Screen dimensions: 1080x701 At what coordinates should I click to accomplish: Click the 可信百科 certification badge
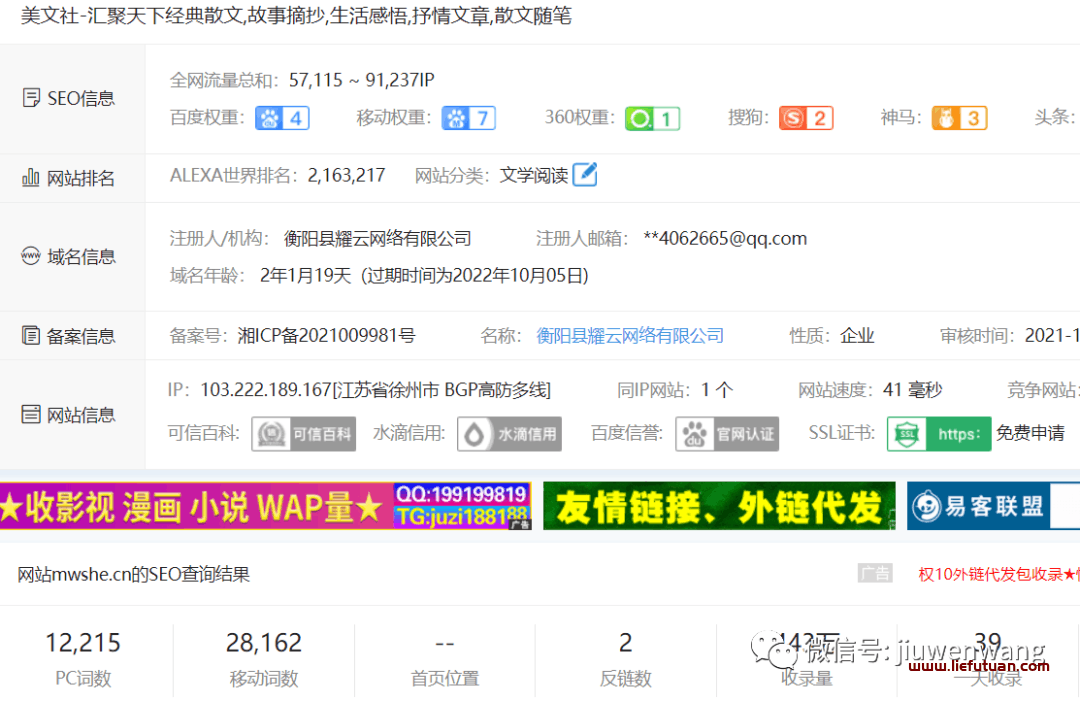[303, 434]
